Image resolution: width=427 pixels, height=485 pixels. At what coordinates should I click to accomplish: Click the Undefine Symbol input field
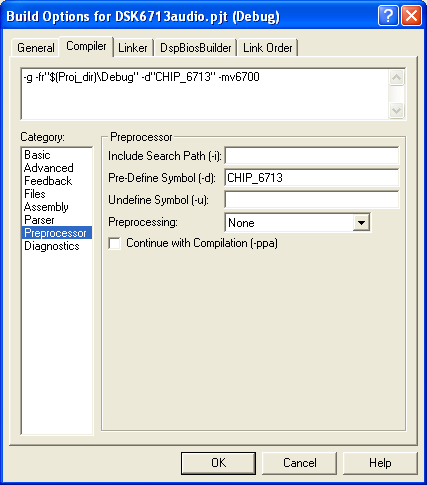(x=312, y=200)
